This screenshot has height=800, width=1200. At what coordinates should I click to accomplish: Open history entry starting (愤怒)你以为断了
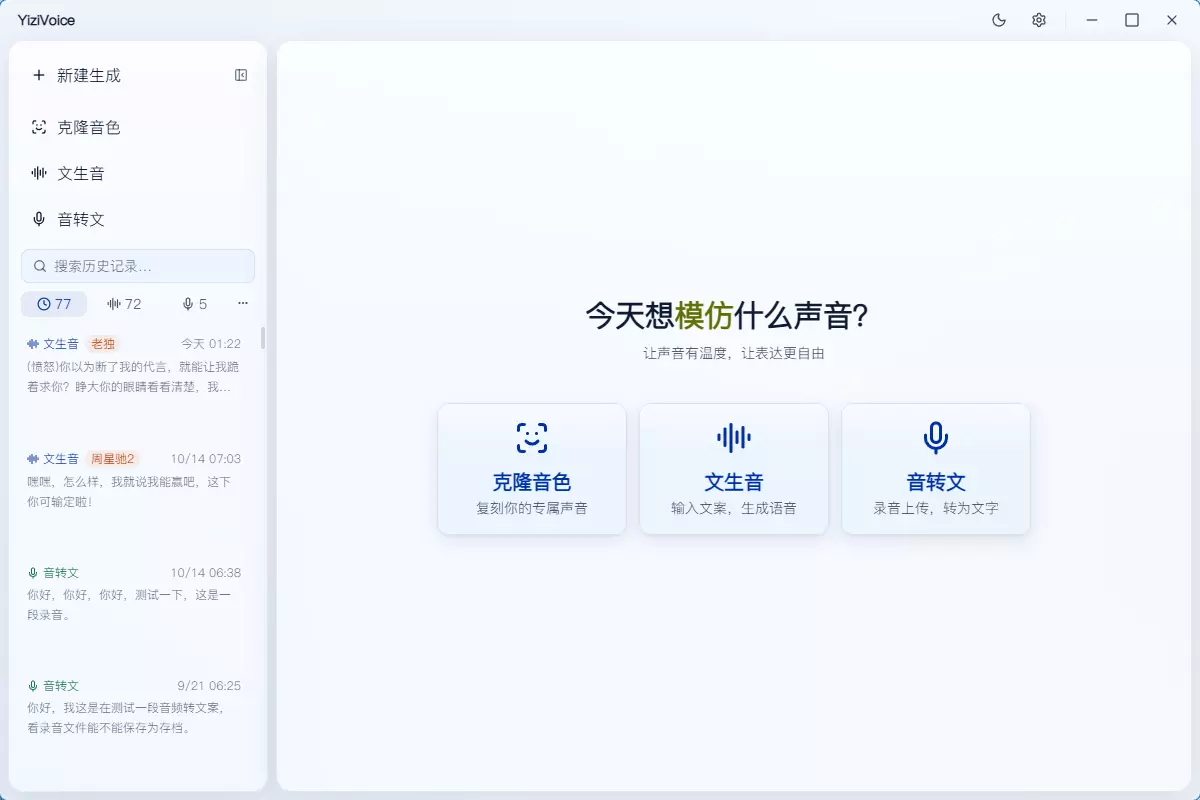134,376
